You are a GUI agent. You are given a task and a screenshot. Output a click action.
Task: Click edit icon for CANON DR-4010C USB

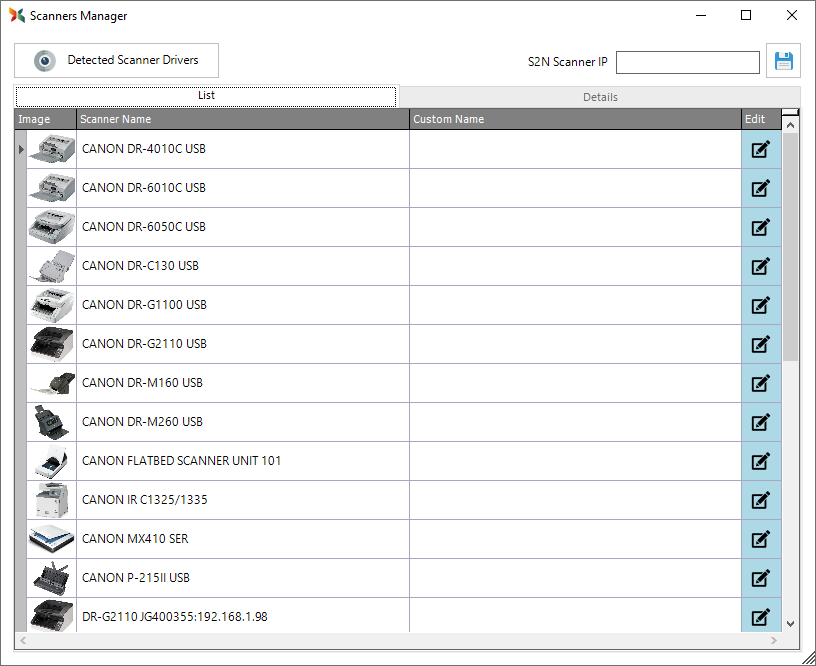(760, 149)
